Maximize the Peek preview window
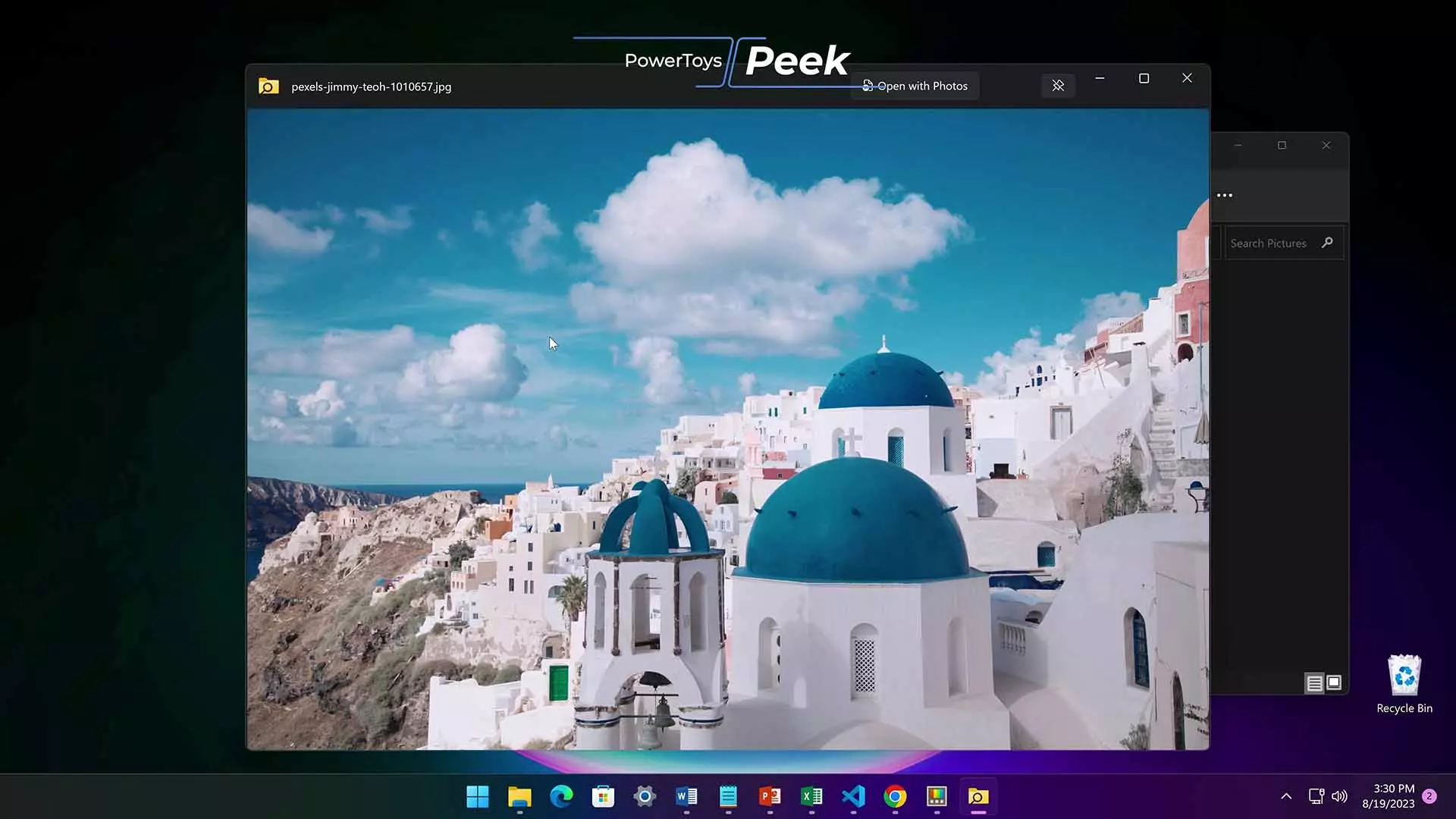This screenshot has height=819, width=1456. click(x=1144, y=78)
